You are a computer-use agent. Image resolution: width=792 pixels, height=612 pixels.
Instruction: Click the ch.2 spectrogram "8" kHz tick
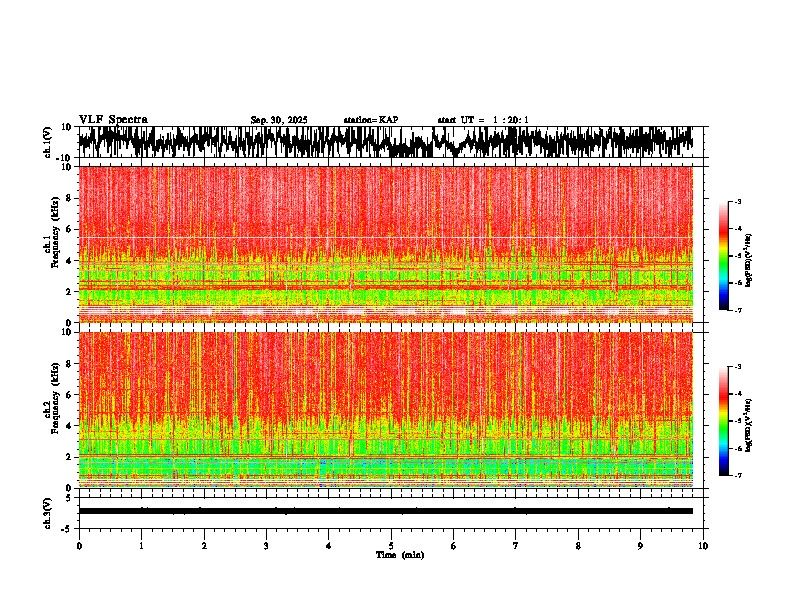point(69,364)
